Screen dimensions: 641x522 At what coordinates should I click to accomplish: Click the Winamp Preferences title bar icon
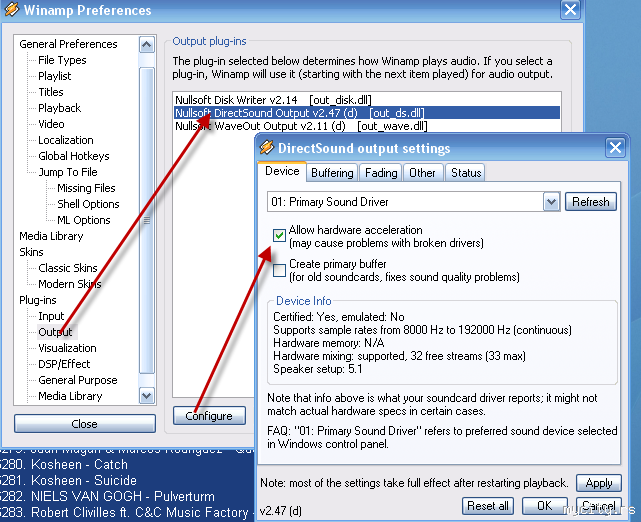tap(11, 9)
